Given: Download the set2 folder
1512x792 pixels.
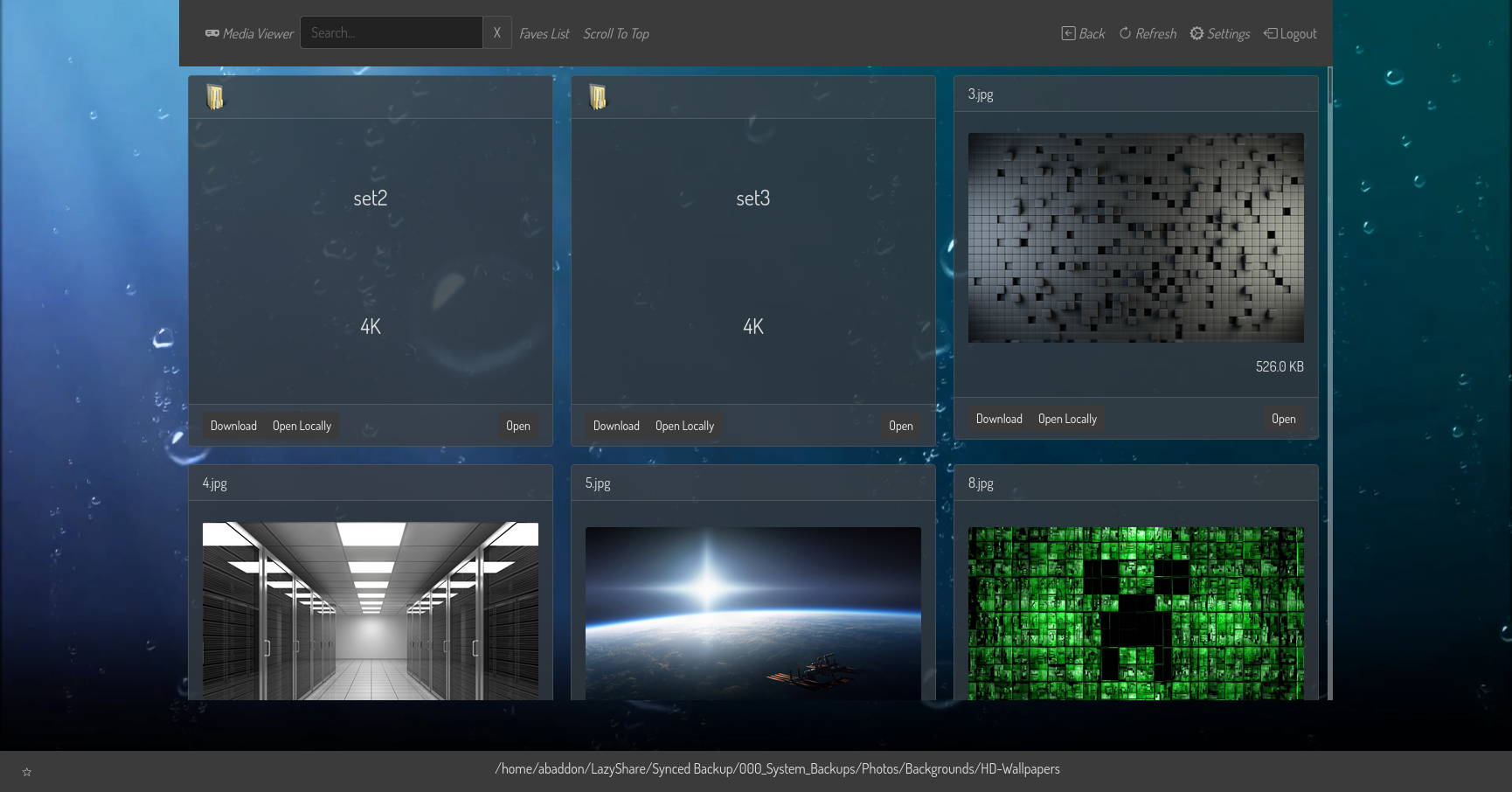Looking at the screenshot, I should coord(233,426).
